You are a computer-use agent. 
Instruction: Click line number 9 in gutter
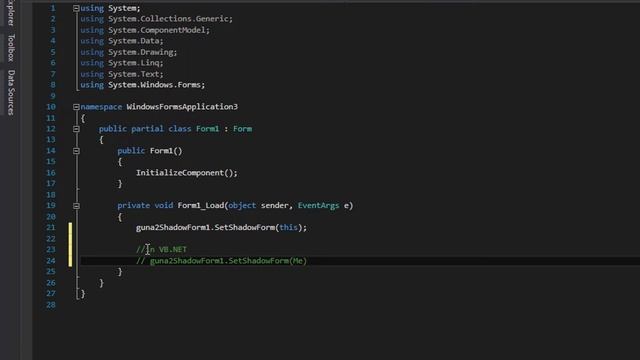point(53,96)
